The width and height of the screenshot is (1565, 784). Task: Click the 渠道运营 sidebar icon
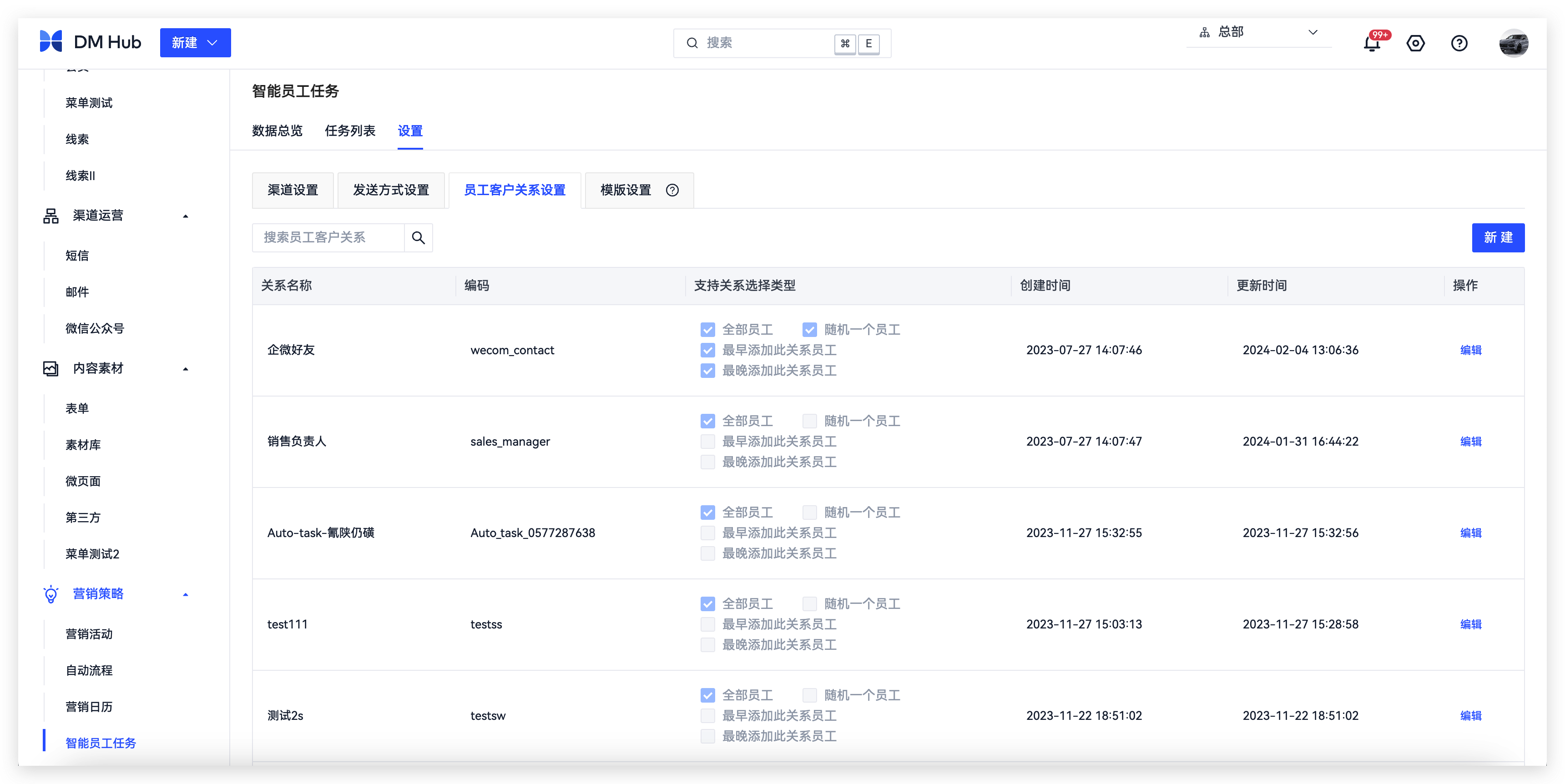point(51,216)
